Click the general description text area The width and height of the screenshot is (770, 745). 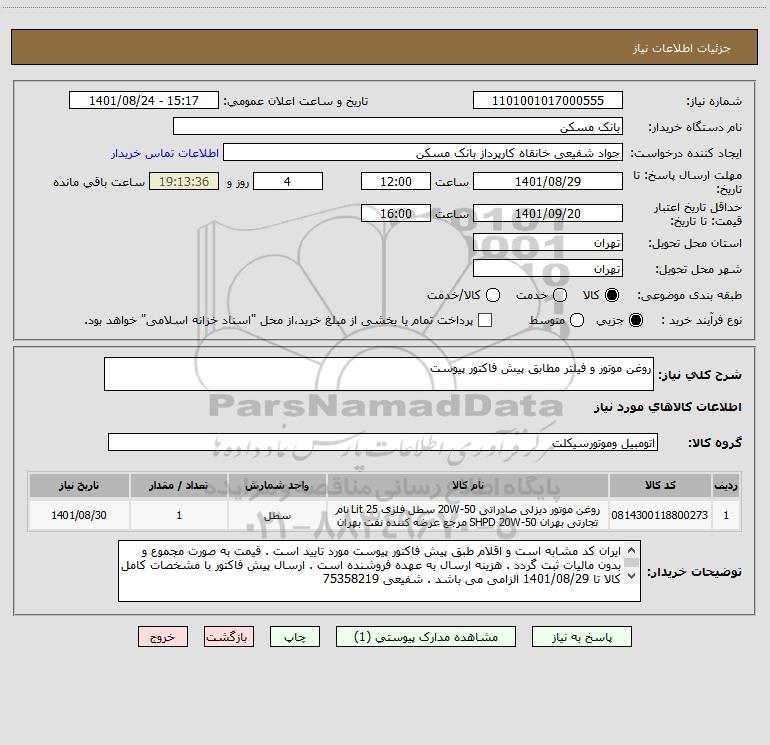point(379,374)
